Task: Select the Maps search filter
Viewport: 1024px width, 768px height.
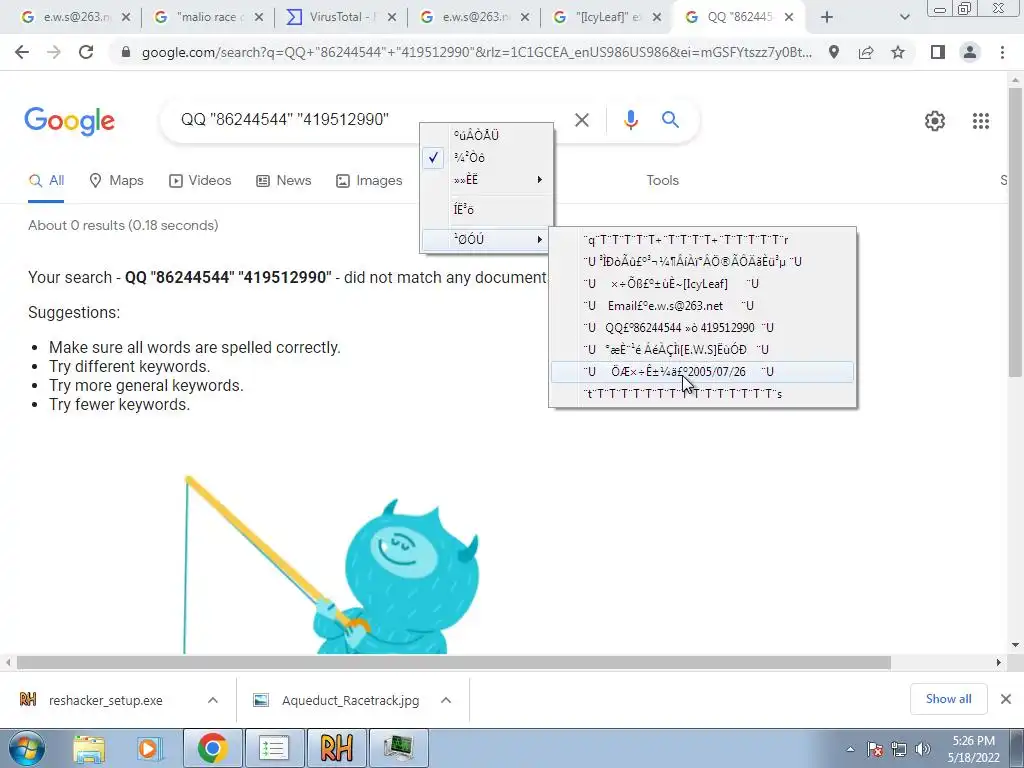Action: [x=116, y=181]
